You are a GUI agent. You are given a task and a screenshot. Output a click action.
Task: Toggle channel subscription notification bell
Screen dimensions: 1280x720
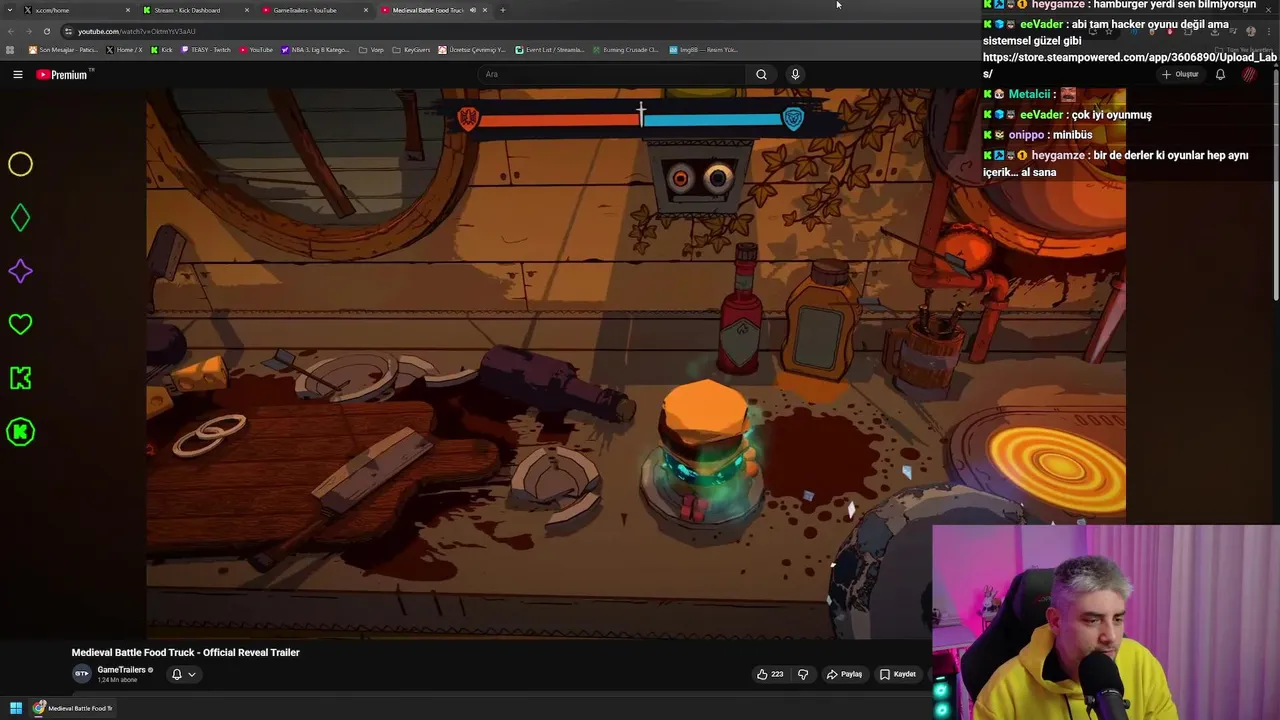coord(176,674)
